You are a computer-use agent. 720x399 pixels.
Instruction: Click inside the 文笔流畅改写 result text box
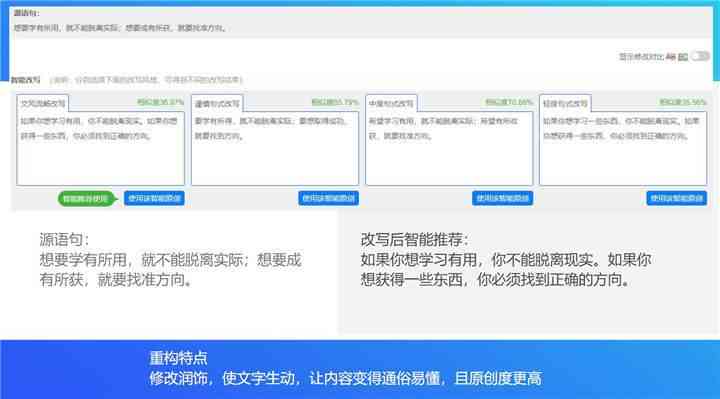tap(101, 148)
